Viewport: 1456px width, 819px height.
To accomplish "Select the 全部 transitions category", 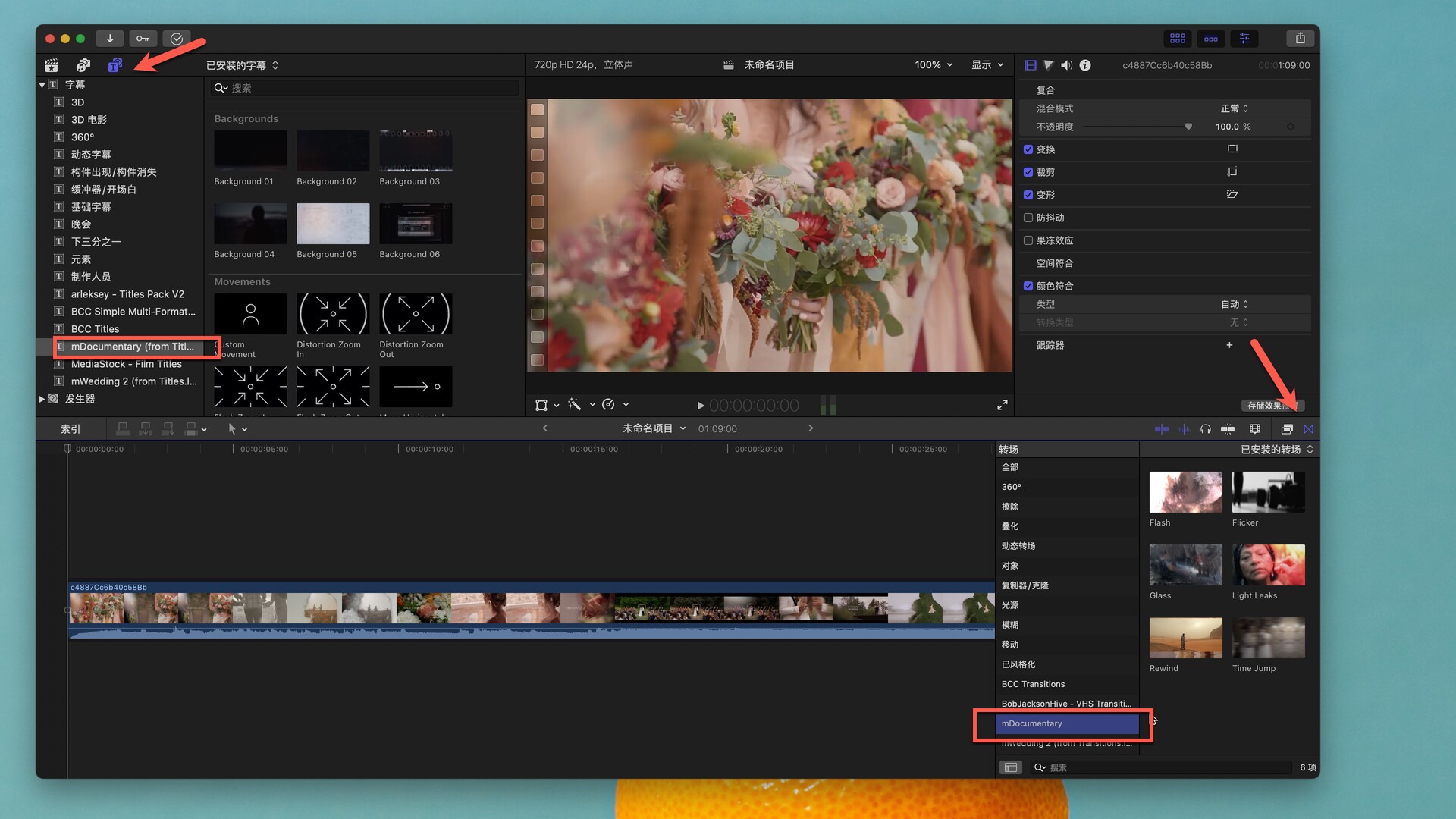I will [1066, 467].
